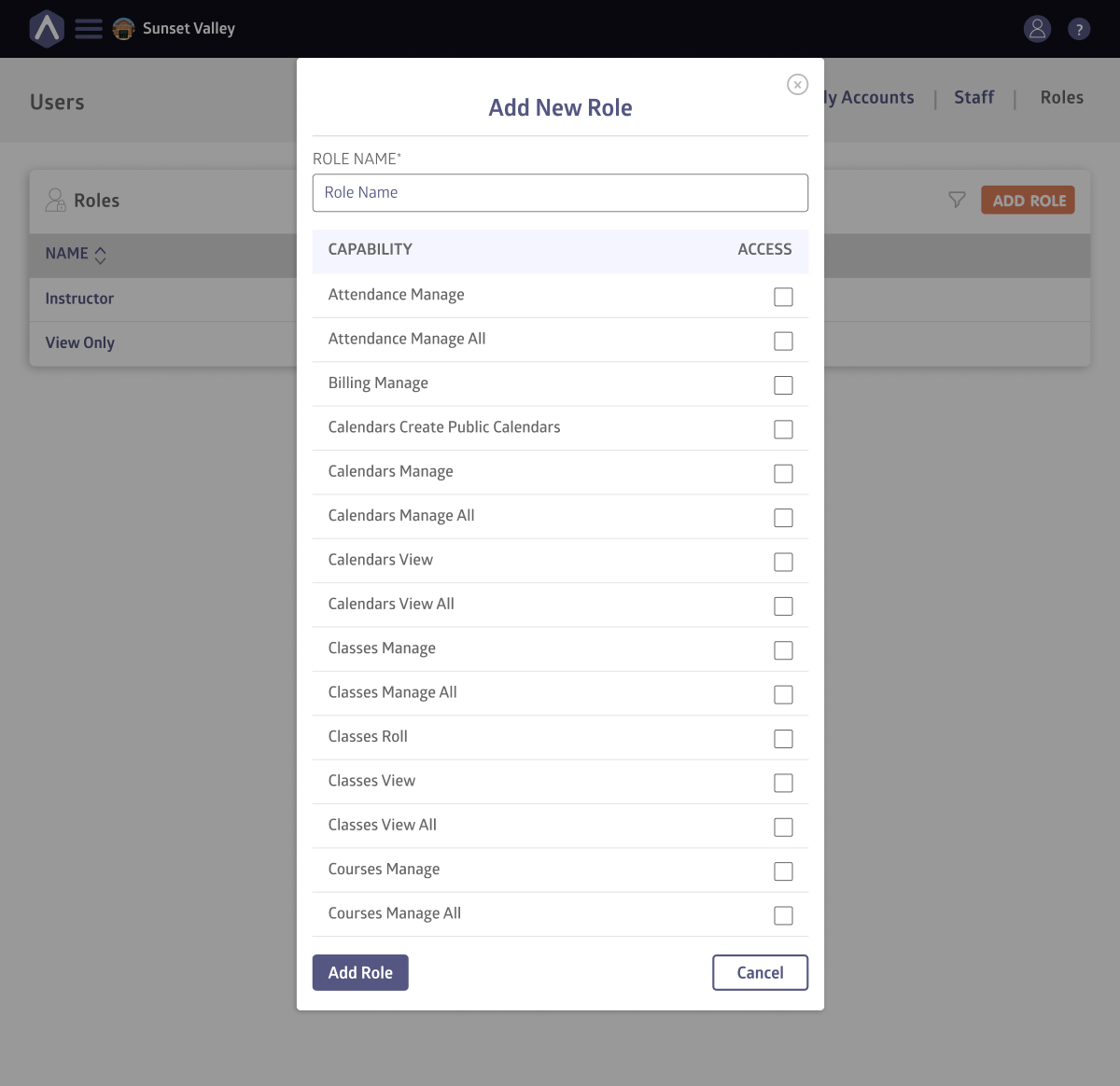Image resolution: width=1120 pixels, height=1086 pixels.
Task: Open the Instructor role row
Action: [x=79, y=299]
